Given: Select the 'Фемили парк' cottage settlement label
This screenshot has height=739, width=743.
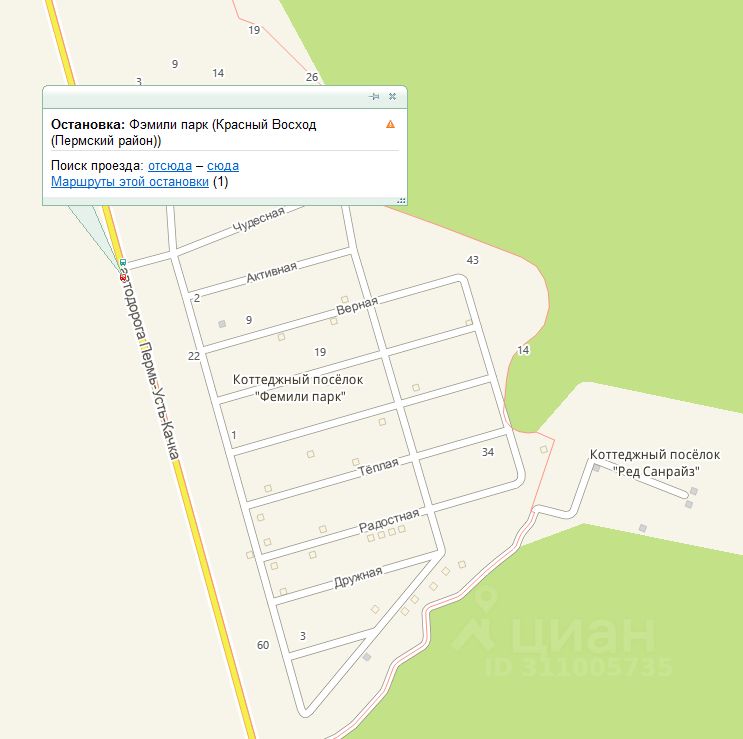Looking at the screenshot, I should click(298, 388).
